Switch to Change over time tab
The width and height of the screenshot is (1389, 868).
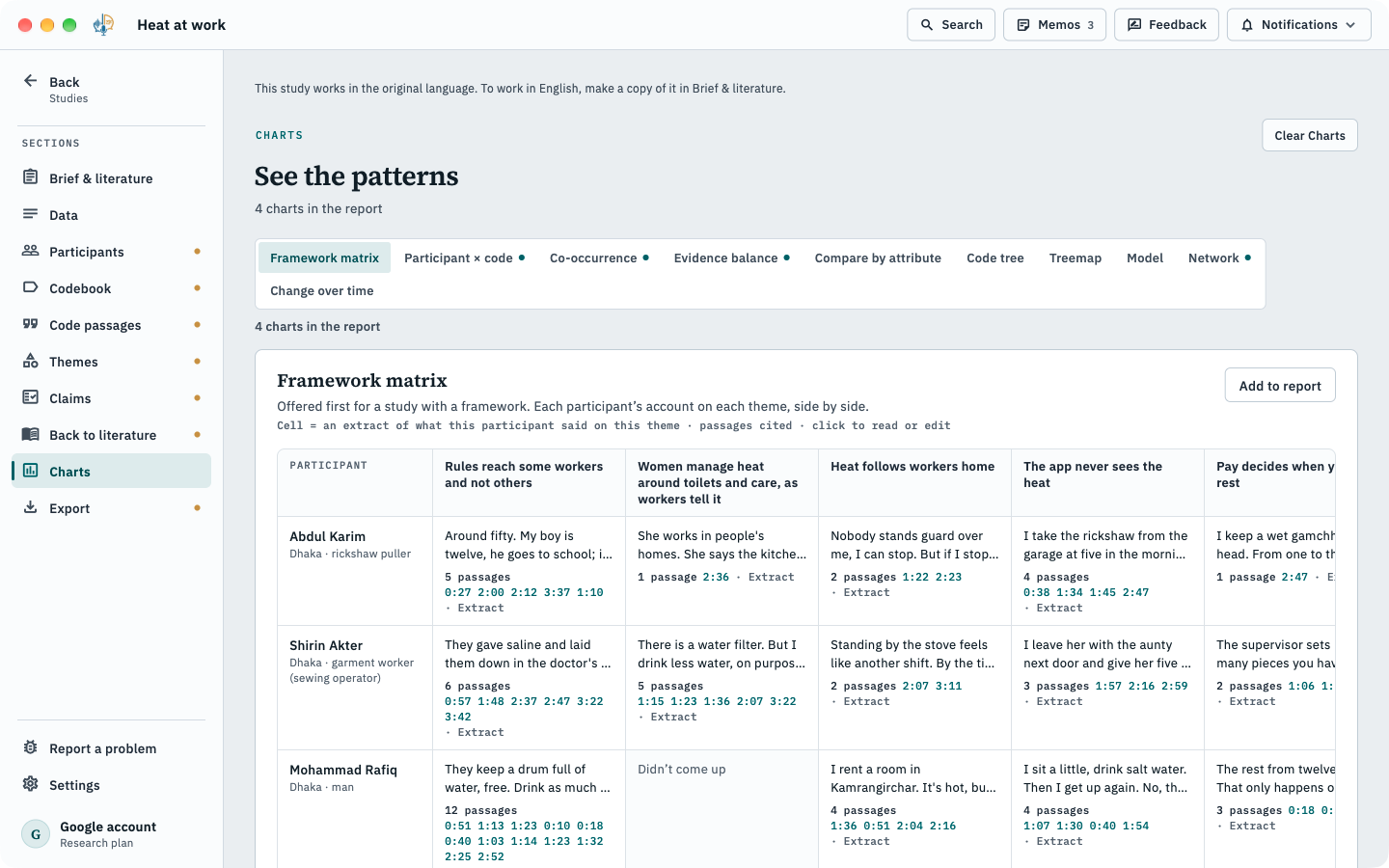[322, 290]
